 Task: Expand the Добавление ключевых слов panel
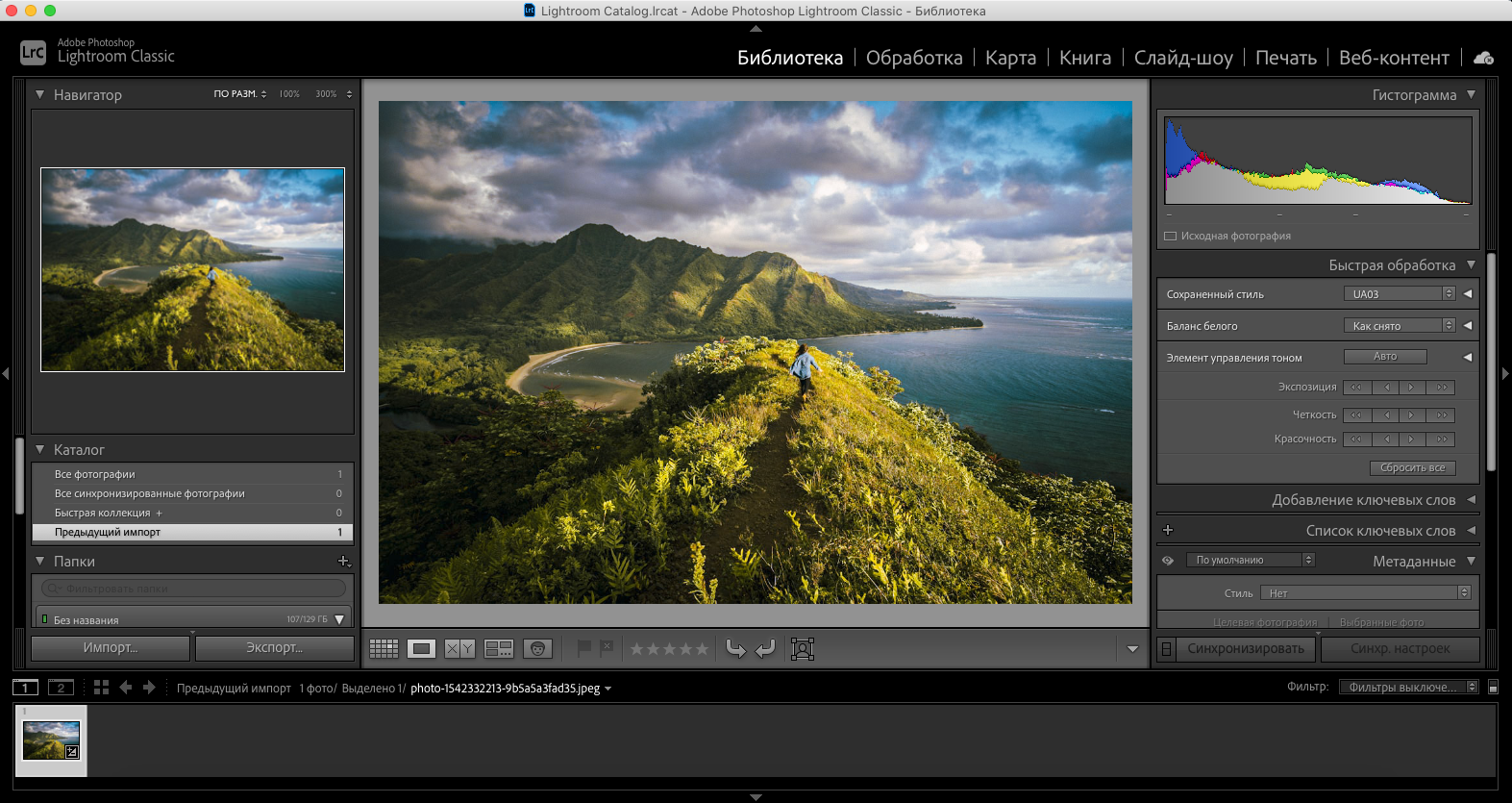(x=1363, y=500)
